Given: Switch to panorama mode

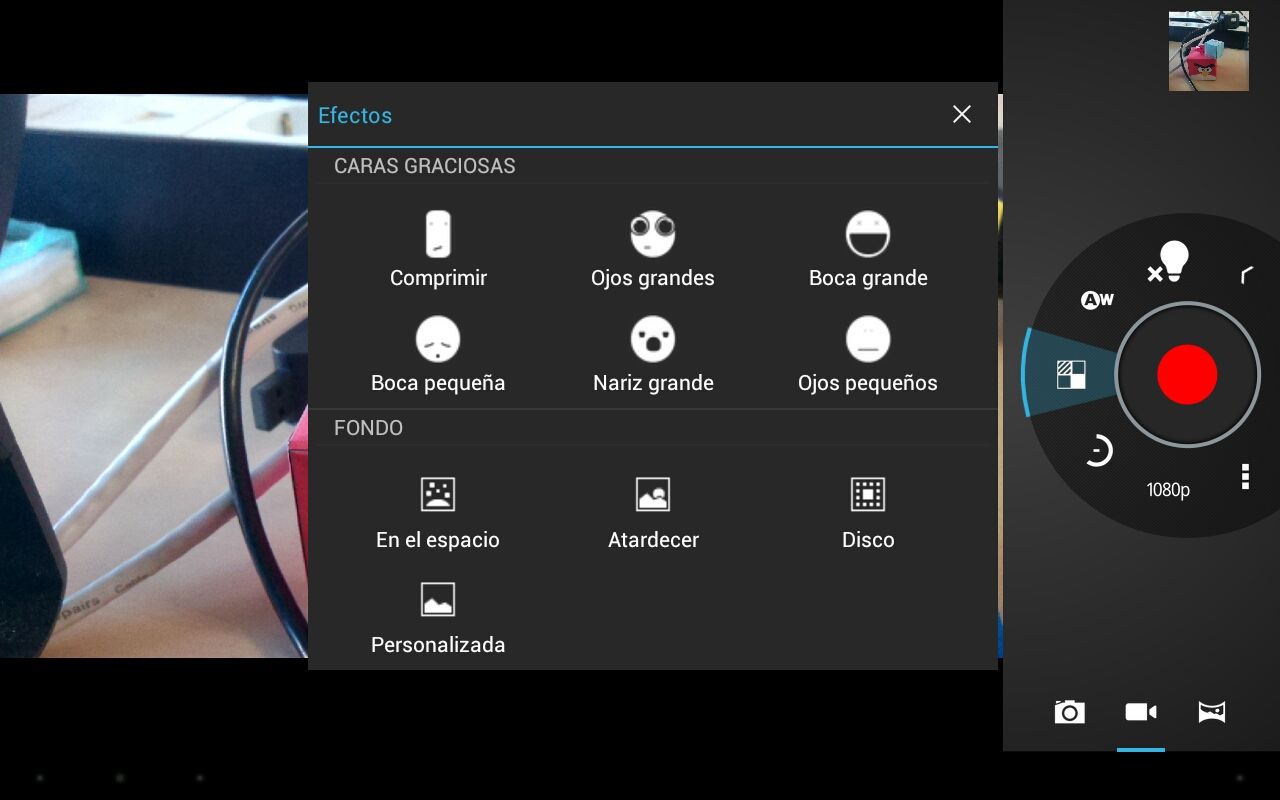Looking at the screenshot, I should click(1212, 712).
